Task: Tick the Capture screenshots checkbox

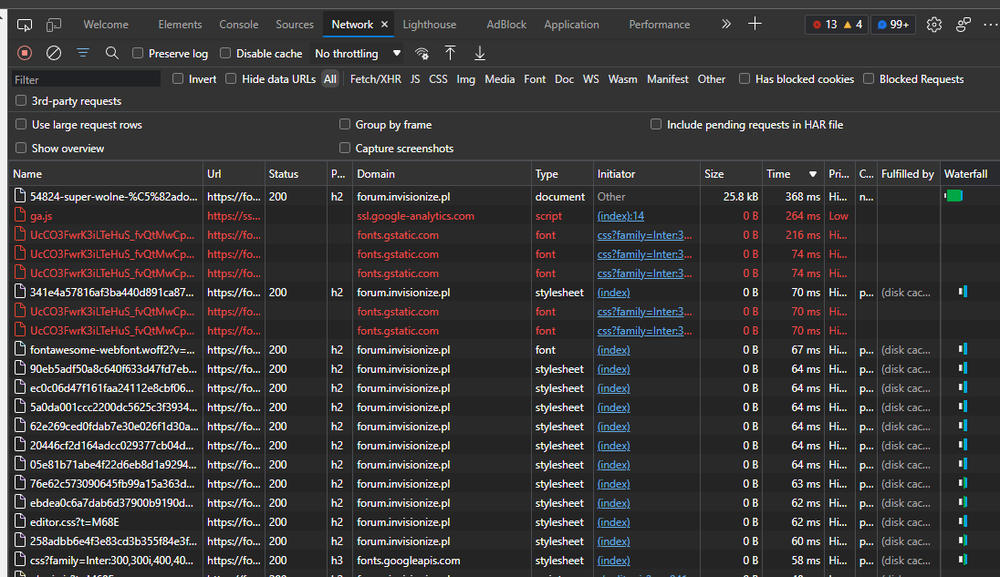Action: [x=345, y=148]
